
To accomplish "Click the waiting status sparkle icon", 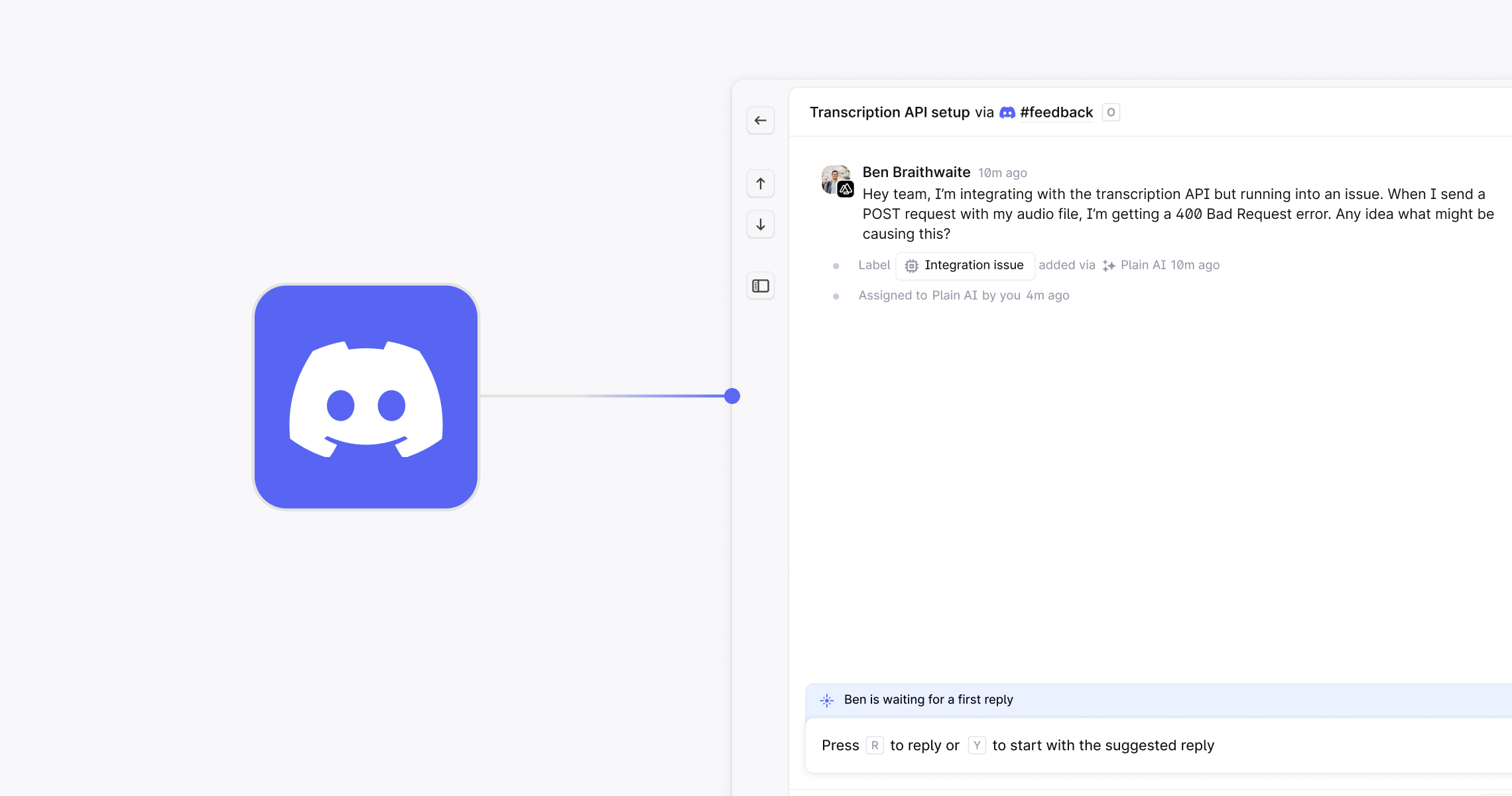I will pyautogui.click(x=827, y=700).
